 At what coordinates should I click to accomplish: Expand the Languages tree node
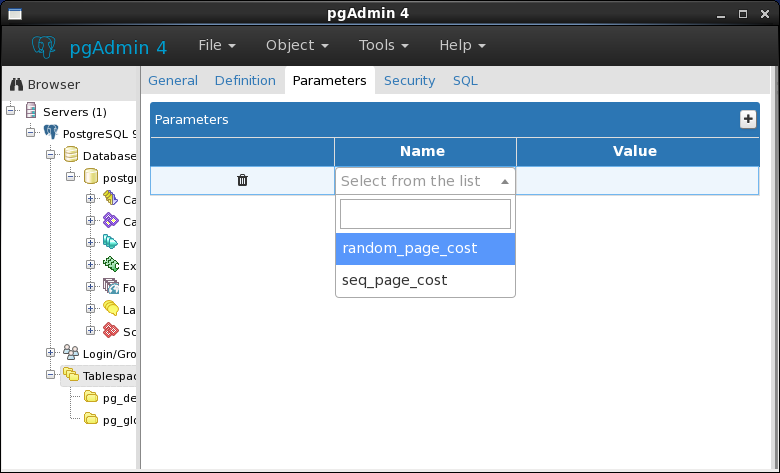coord(90,308)
